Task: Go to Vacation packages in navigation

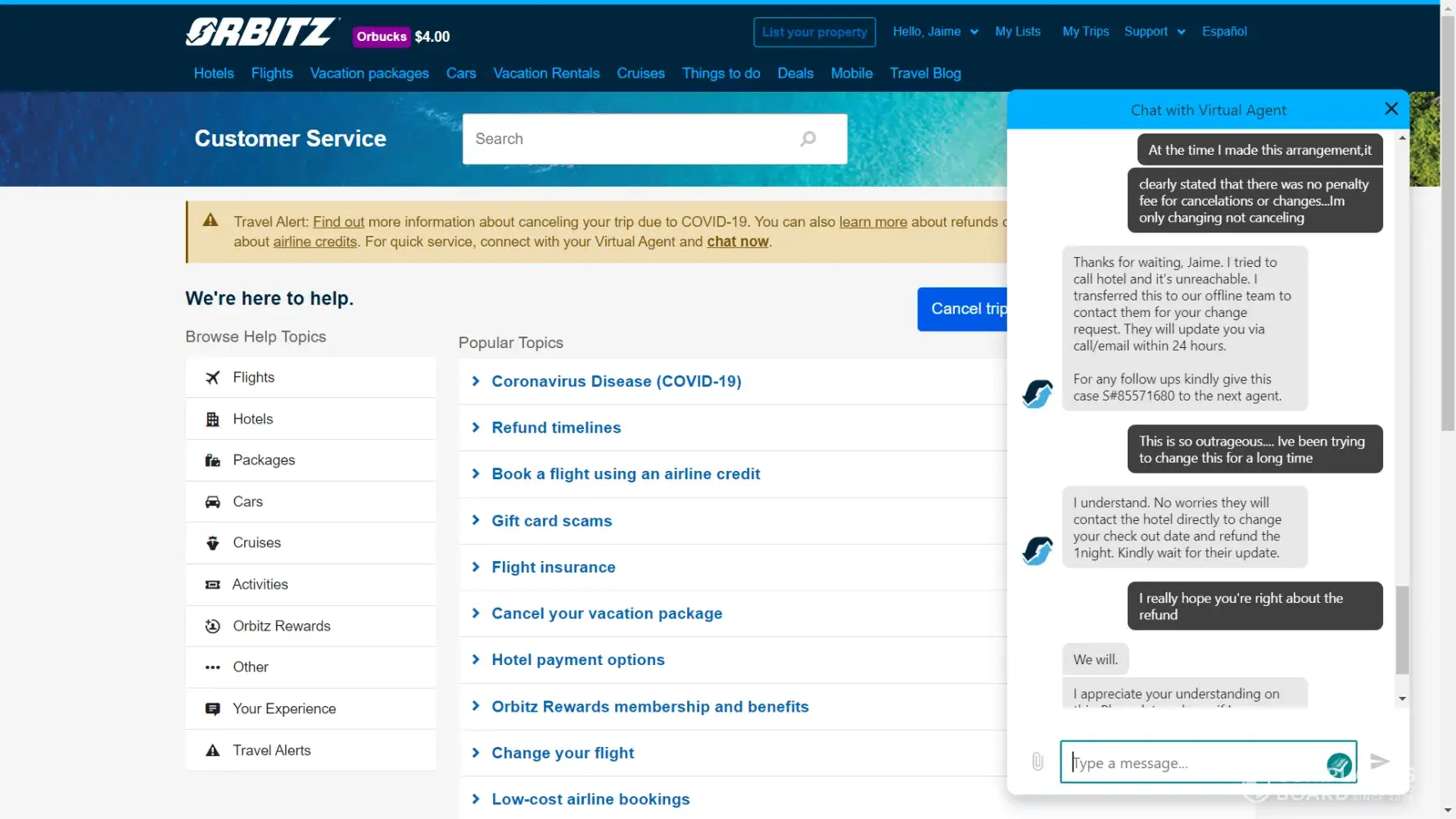Action: pos(369,74)
